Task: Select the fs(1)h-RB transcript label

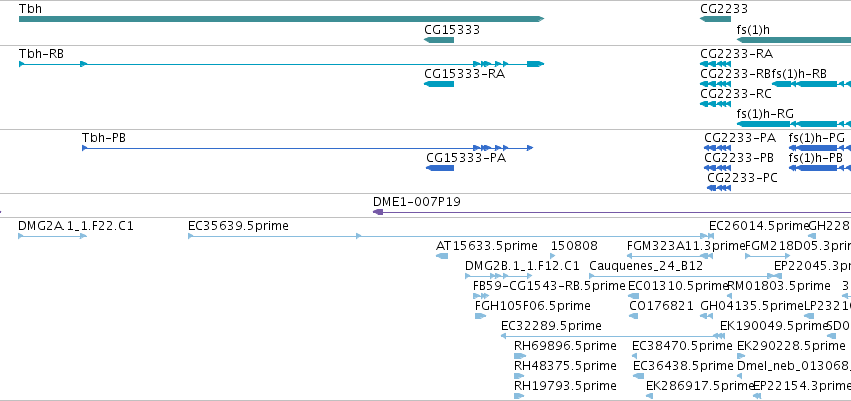Action: point(799,74)
